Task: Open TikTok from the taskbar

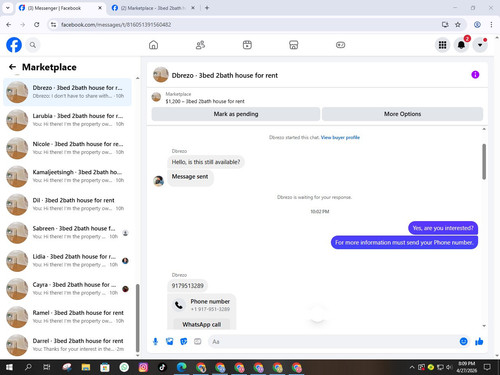Action: click(162, 367)
